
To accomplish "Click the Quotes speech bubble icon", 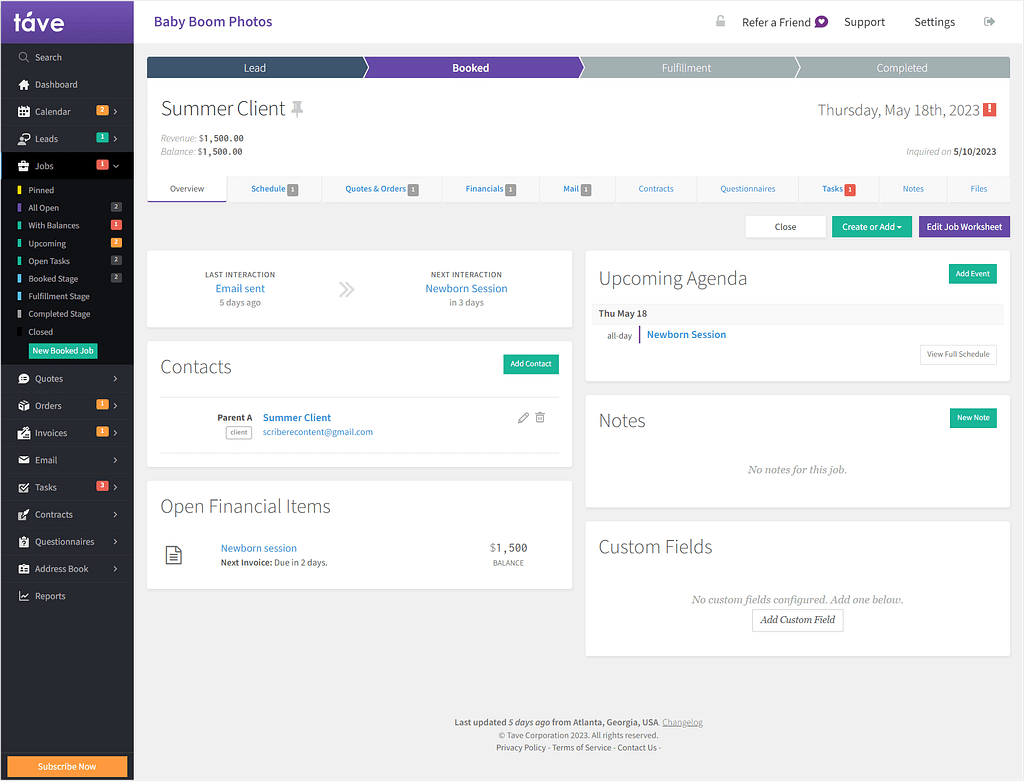I will (24, 379).
